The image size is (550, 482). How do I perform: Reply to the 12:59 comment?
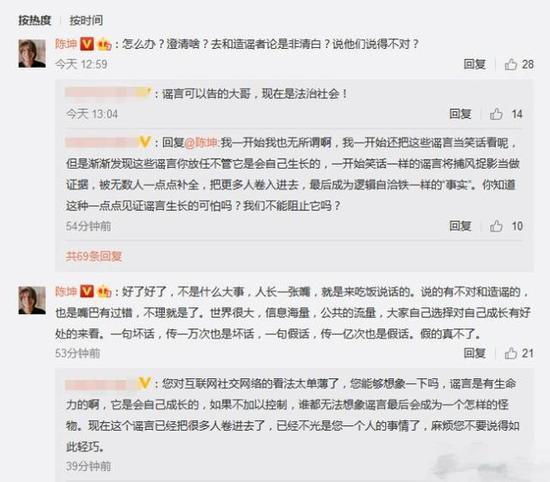(475, 64)
